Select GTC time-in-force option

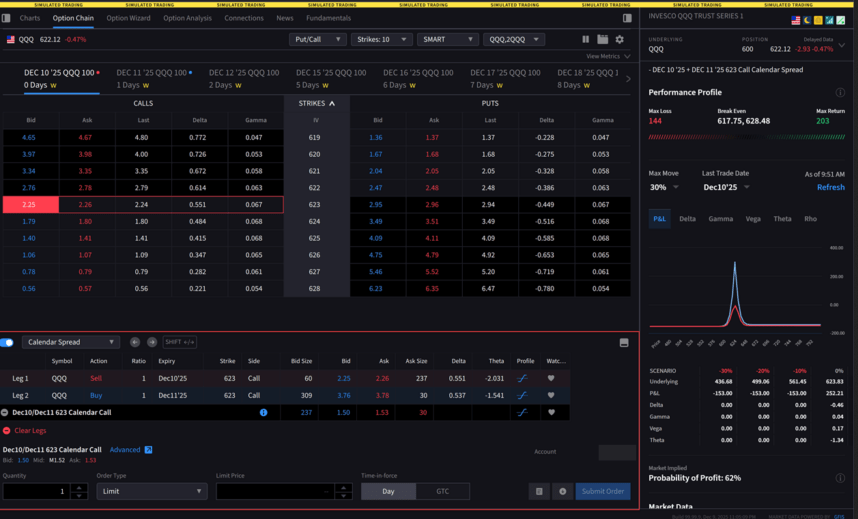pyautogui.click(x=442, y=491)
